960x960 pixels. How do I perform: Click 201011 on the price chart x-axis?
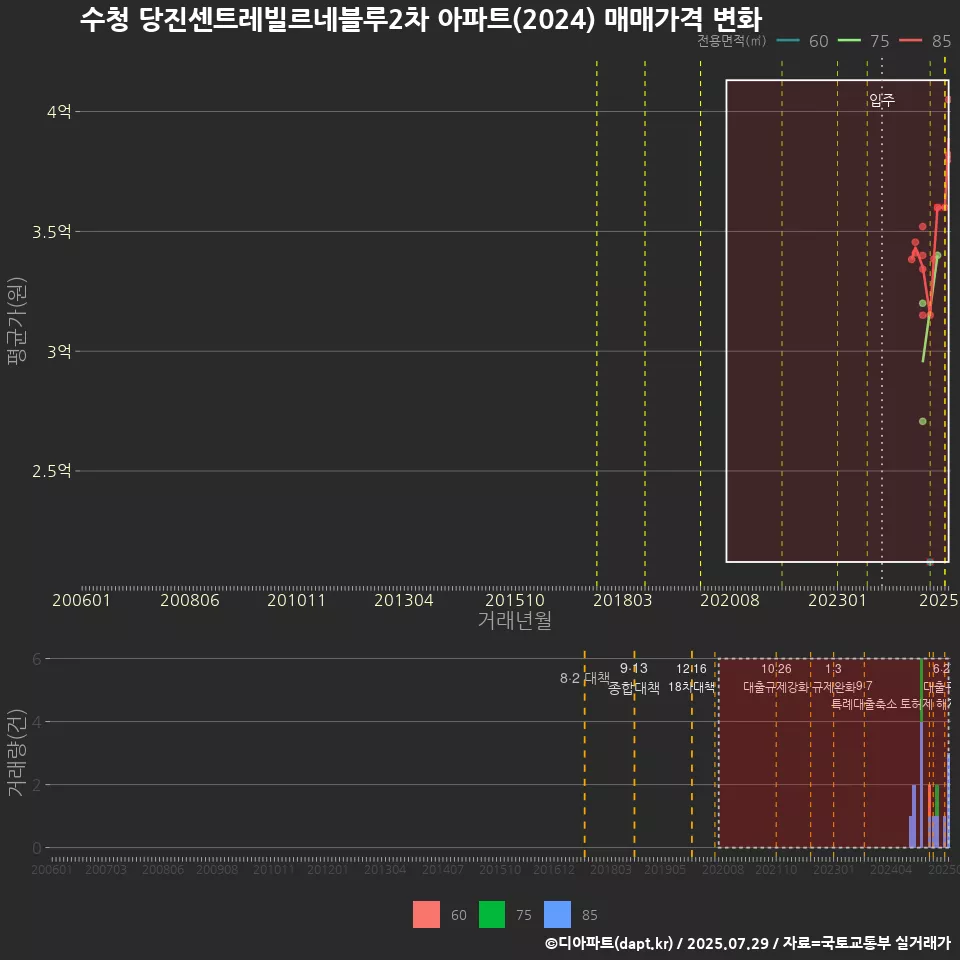(x=296, y=600)
